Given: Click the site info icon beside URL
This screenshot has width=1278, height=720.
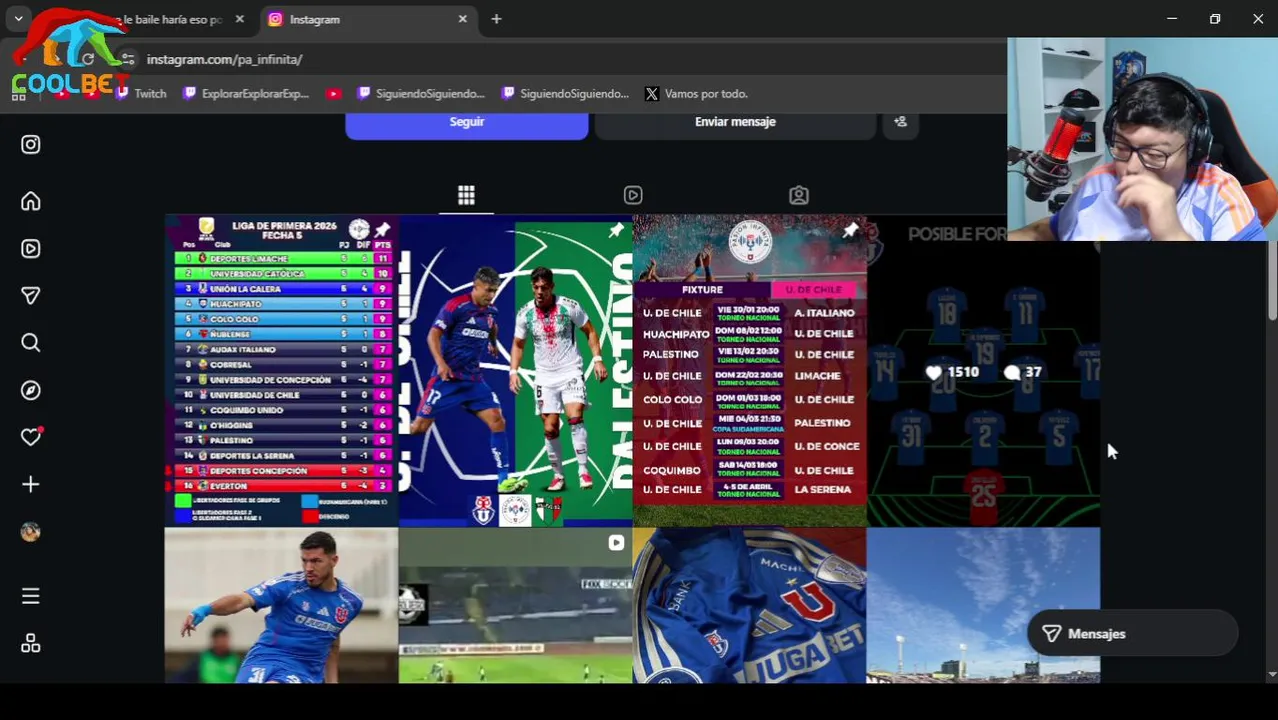Looking at the screenshot, I should coord(127,59).
